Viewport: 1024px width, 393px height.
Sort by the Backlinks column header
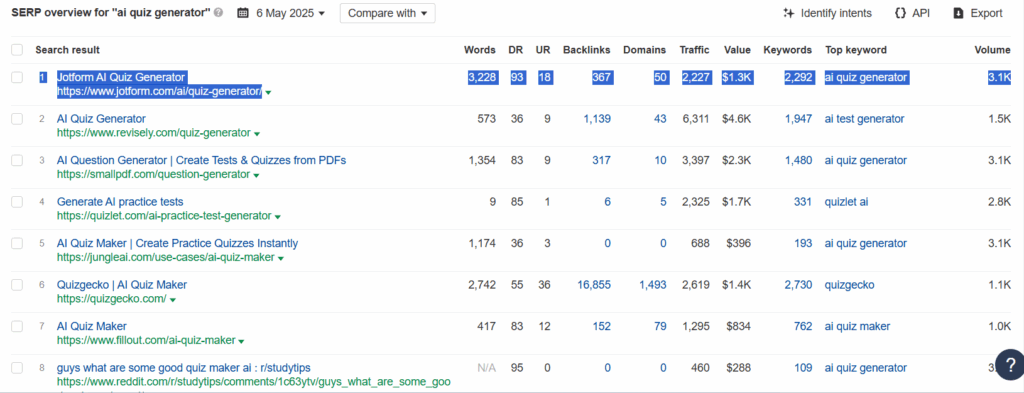586,50
